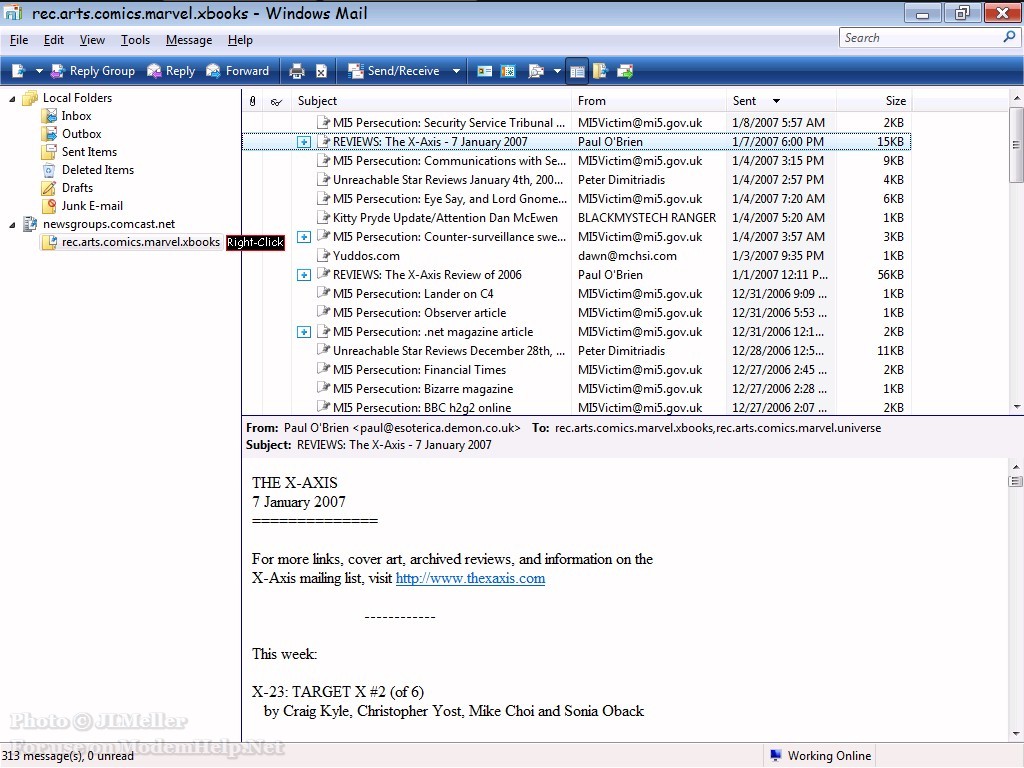This screenshot has width=1024, height=768.
Task: Open the Drafts folder
Action: [77, 187]
